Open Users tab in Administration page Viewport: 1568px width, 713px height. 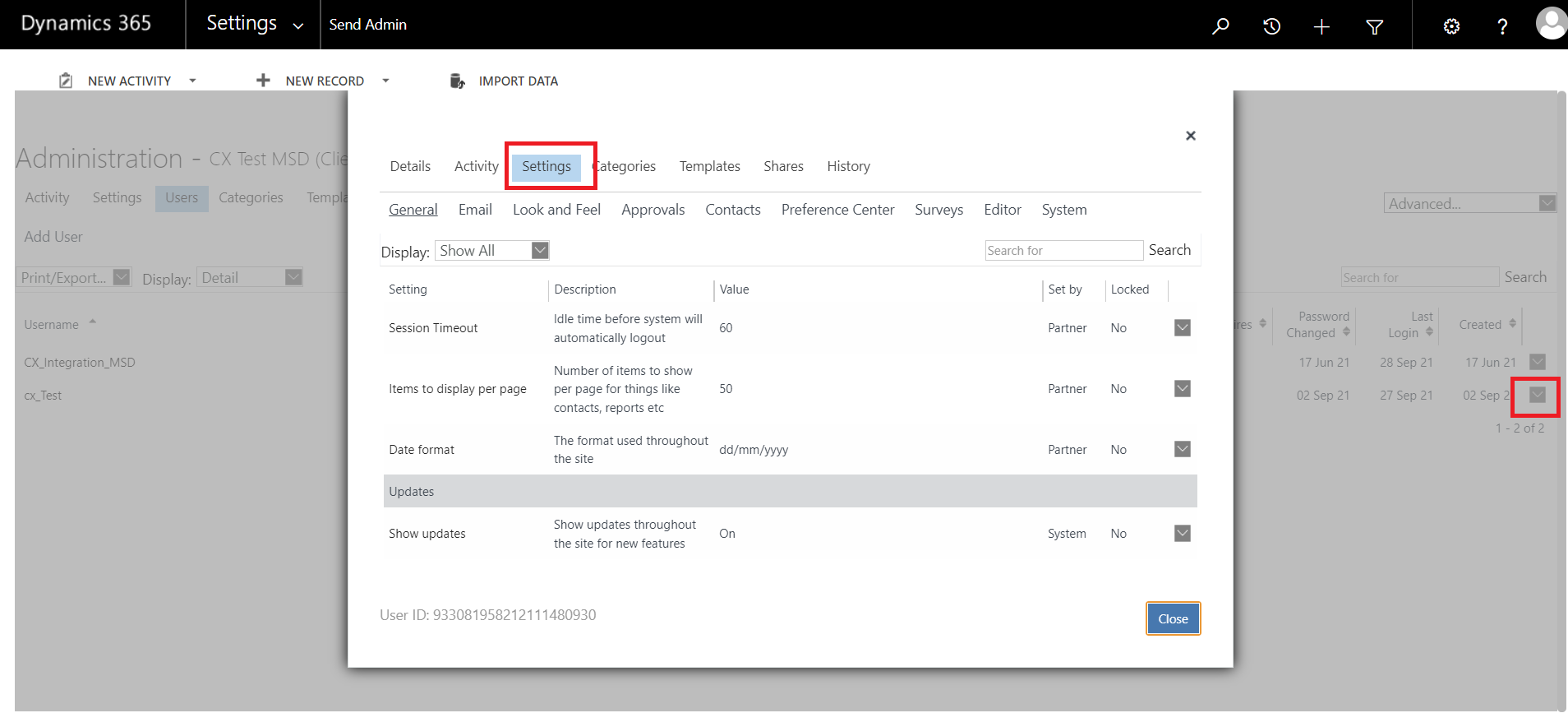point(182,197)
